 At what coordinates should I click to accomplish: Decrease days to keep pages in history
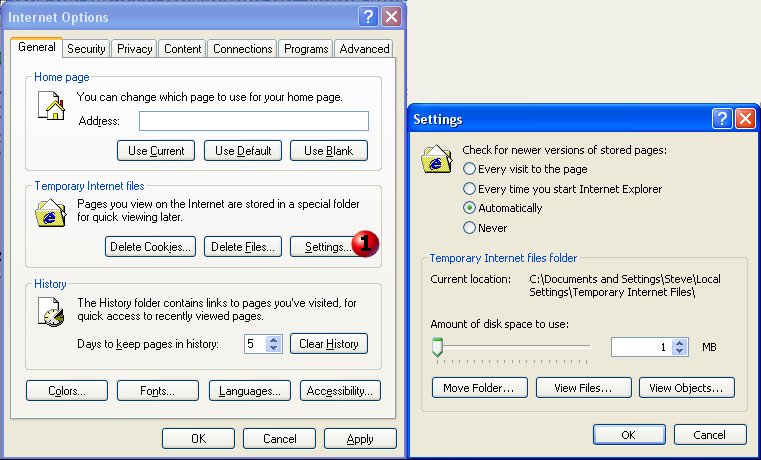(274, 348)
